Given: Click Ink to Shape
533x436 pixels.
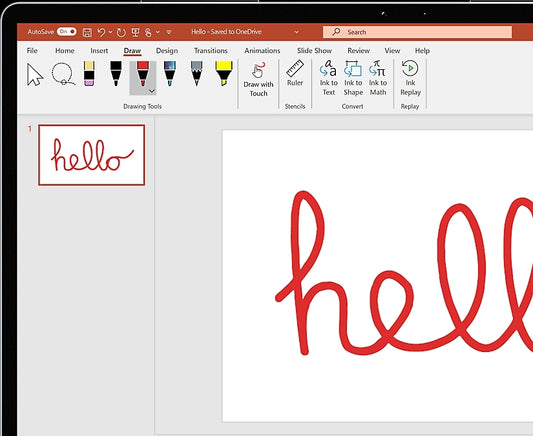Looking at the screenshot, I should 353,78.
